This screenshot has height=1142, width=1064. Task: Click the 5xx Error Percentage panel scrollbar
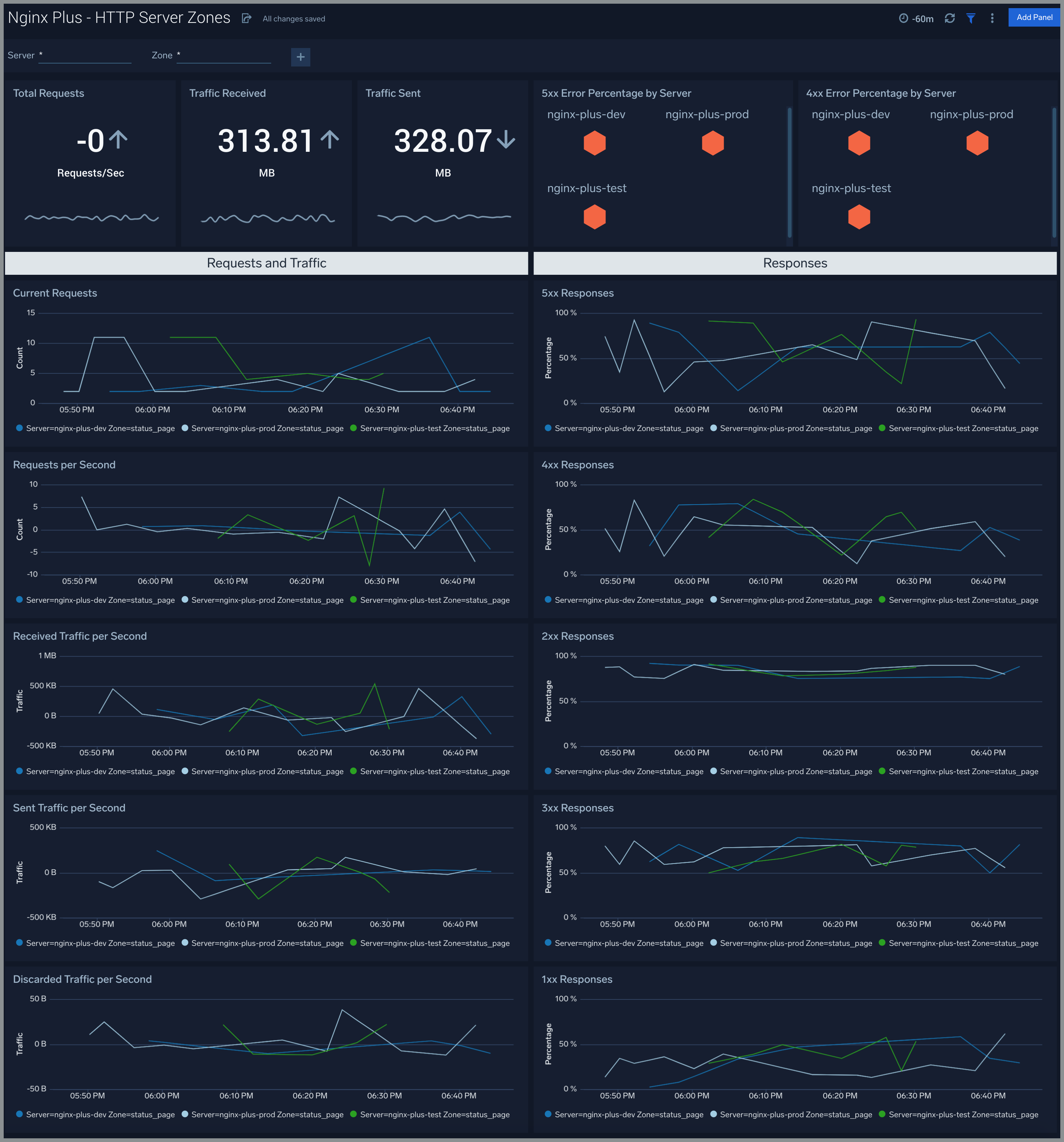(x=790, y=172)
